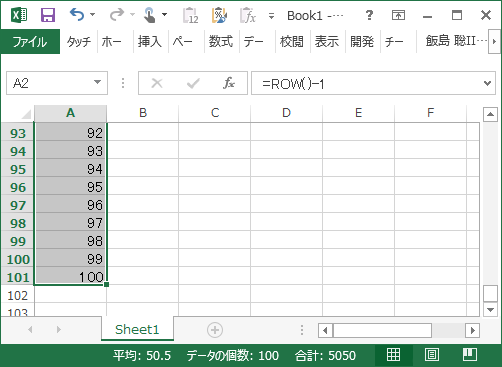This screenshot has width=502, height=367.
Task: Open the ファイル tab
Action: tap(30, 42)
